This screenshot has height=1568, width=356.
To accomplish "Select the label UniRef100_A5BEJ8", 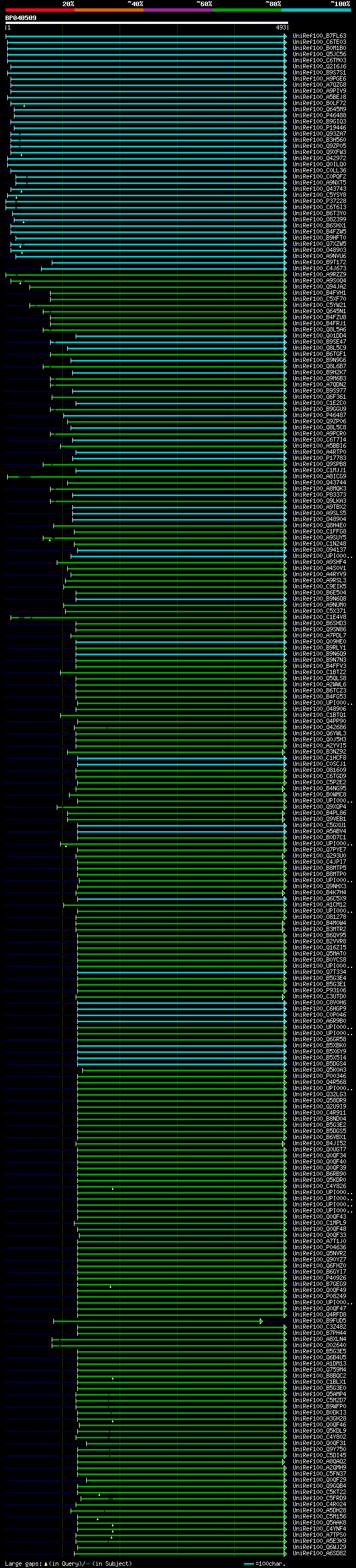I will tap(319, 97).
